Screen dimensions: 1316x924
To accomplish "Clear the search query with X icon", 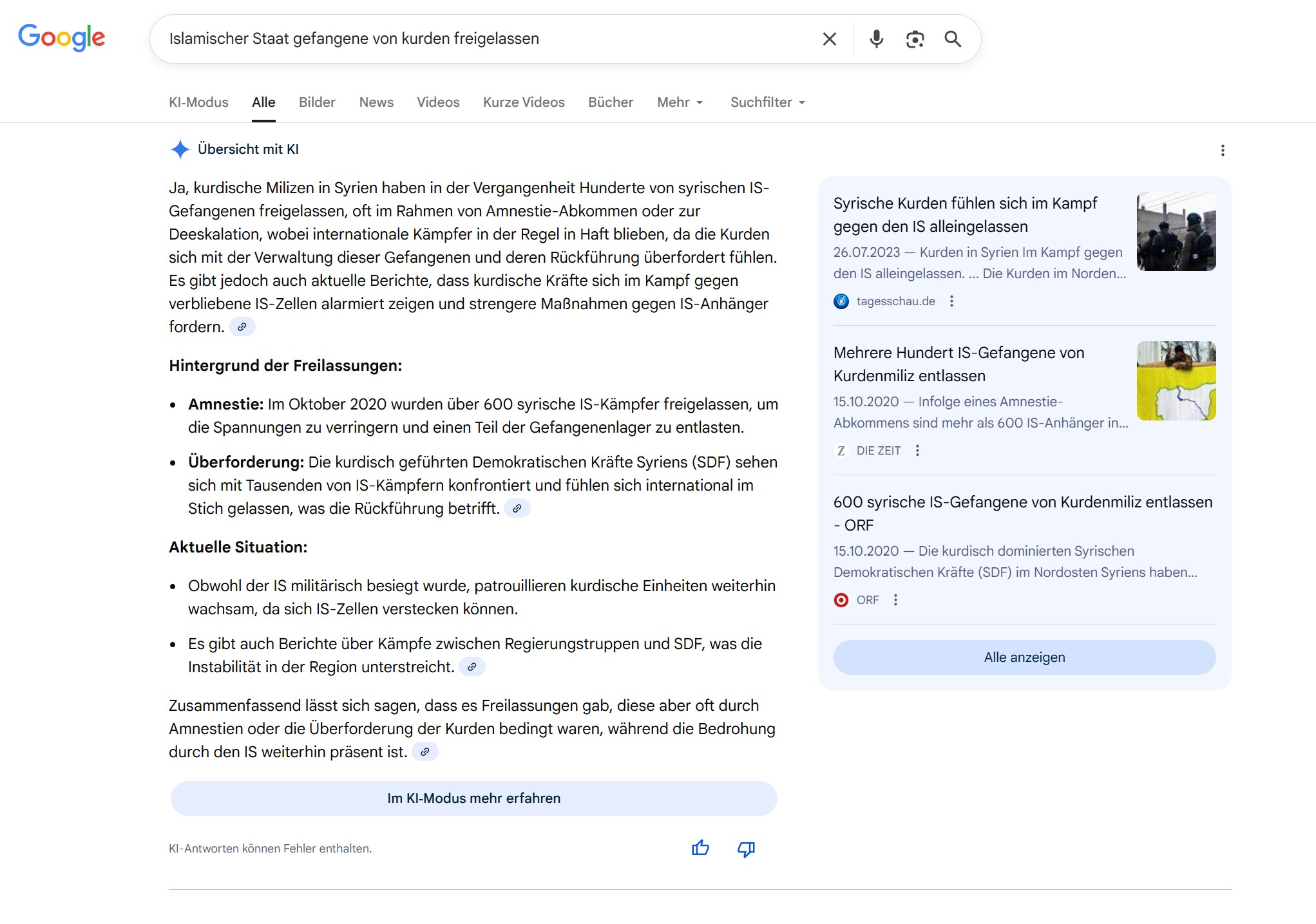I will point(830,39).
